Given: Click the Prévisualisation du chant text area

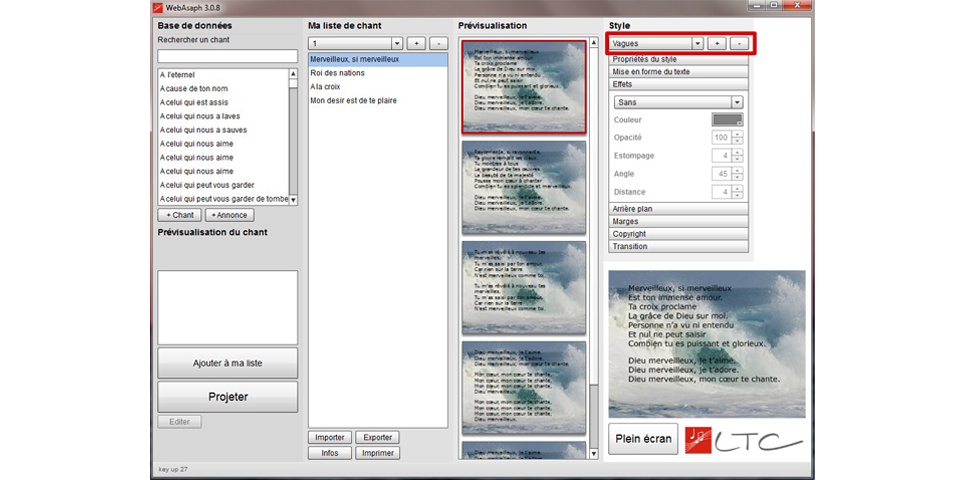Looking at the screenshot, I should [228, 307].
